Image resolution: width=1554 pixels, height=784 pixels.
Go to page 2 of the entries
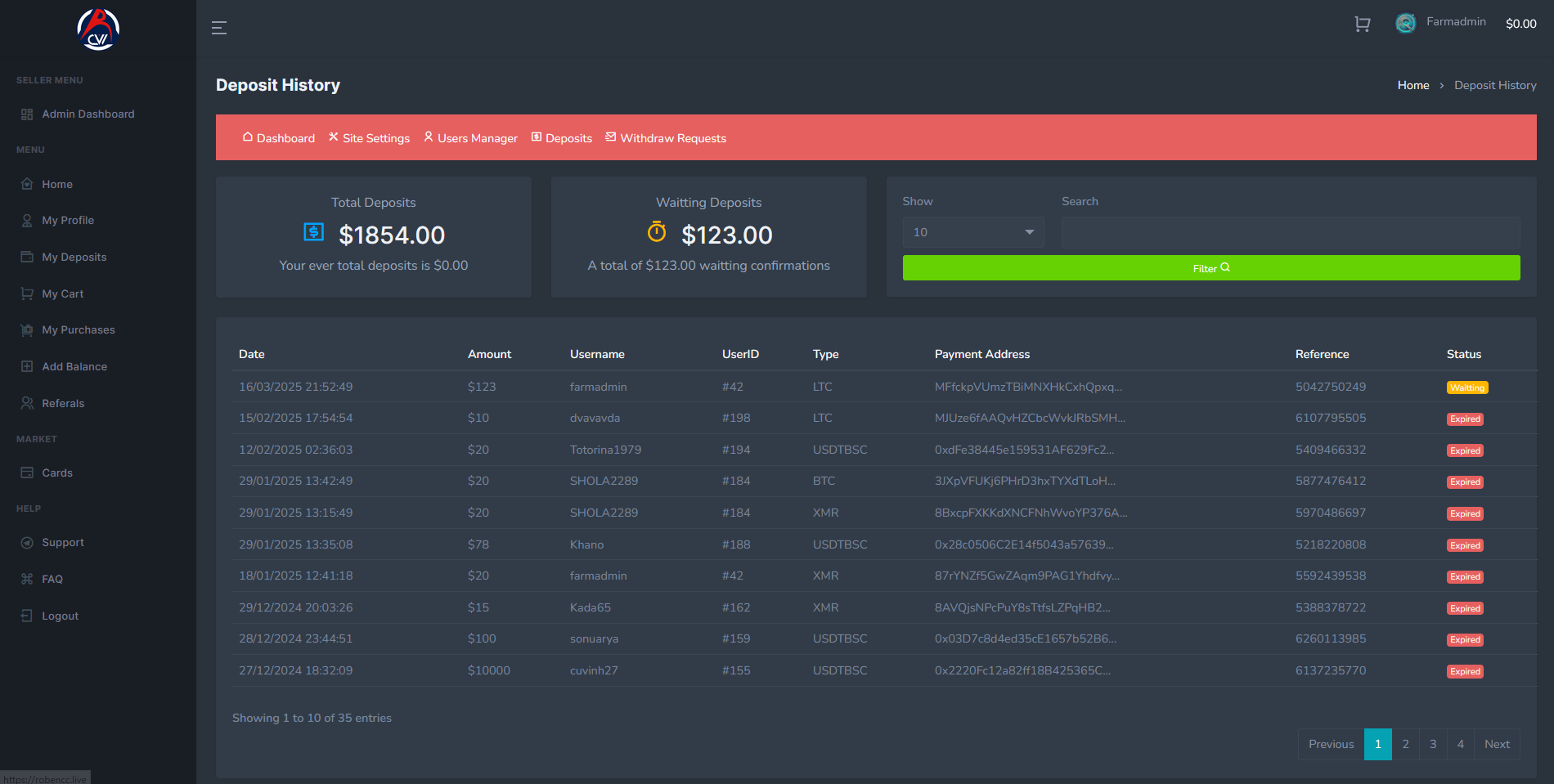[1405, 745]
